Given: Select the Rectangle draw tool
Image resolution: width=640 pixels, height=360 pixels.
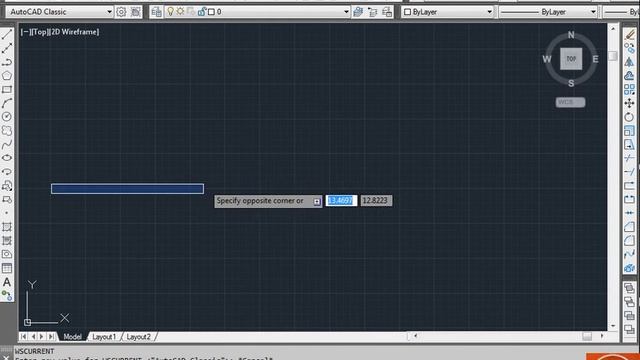Looking at the screenshot, I should pyautogui.click(x=7, y=89).
